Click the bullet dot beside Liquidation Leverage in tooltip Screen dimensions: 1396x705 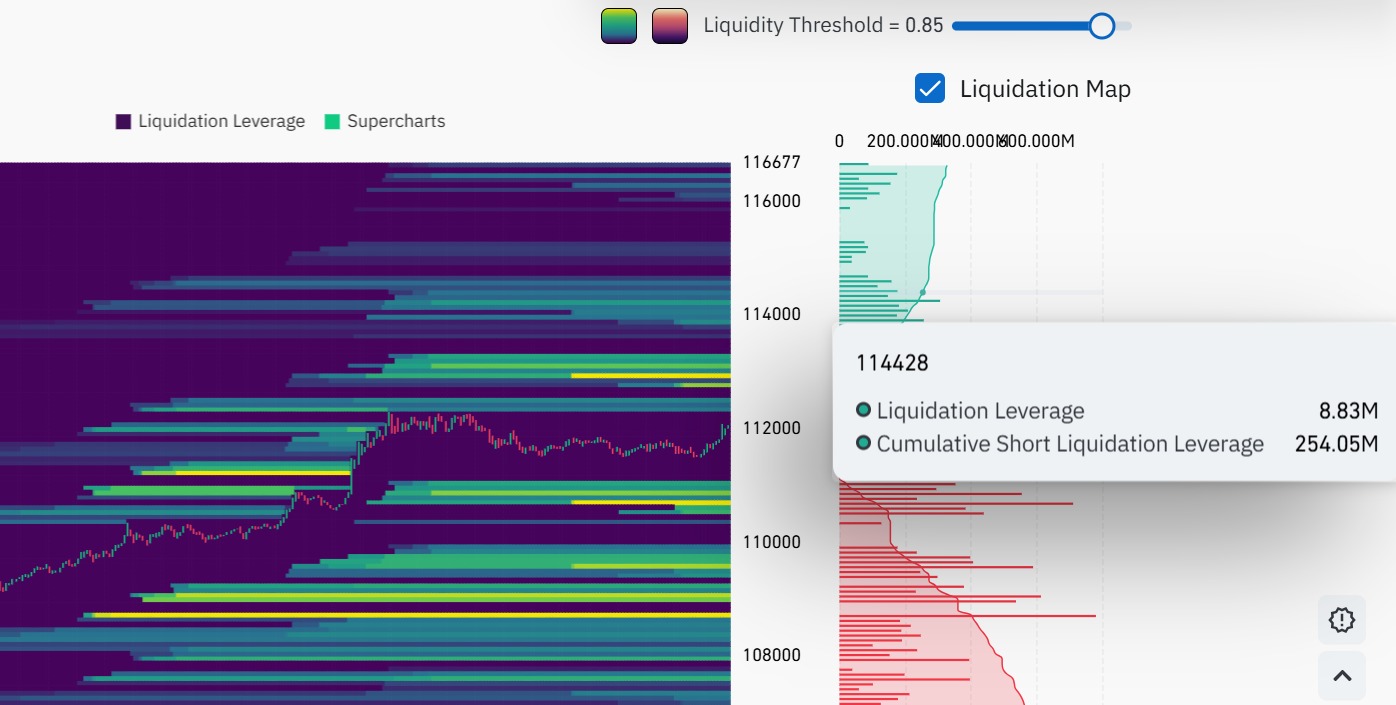coord(864,410)
